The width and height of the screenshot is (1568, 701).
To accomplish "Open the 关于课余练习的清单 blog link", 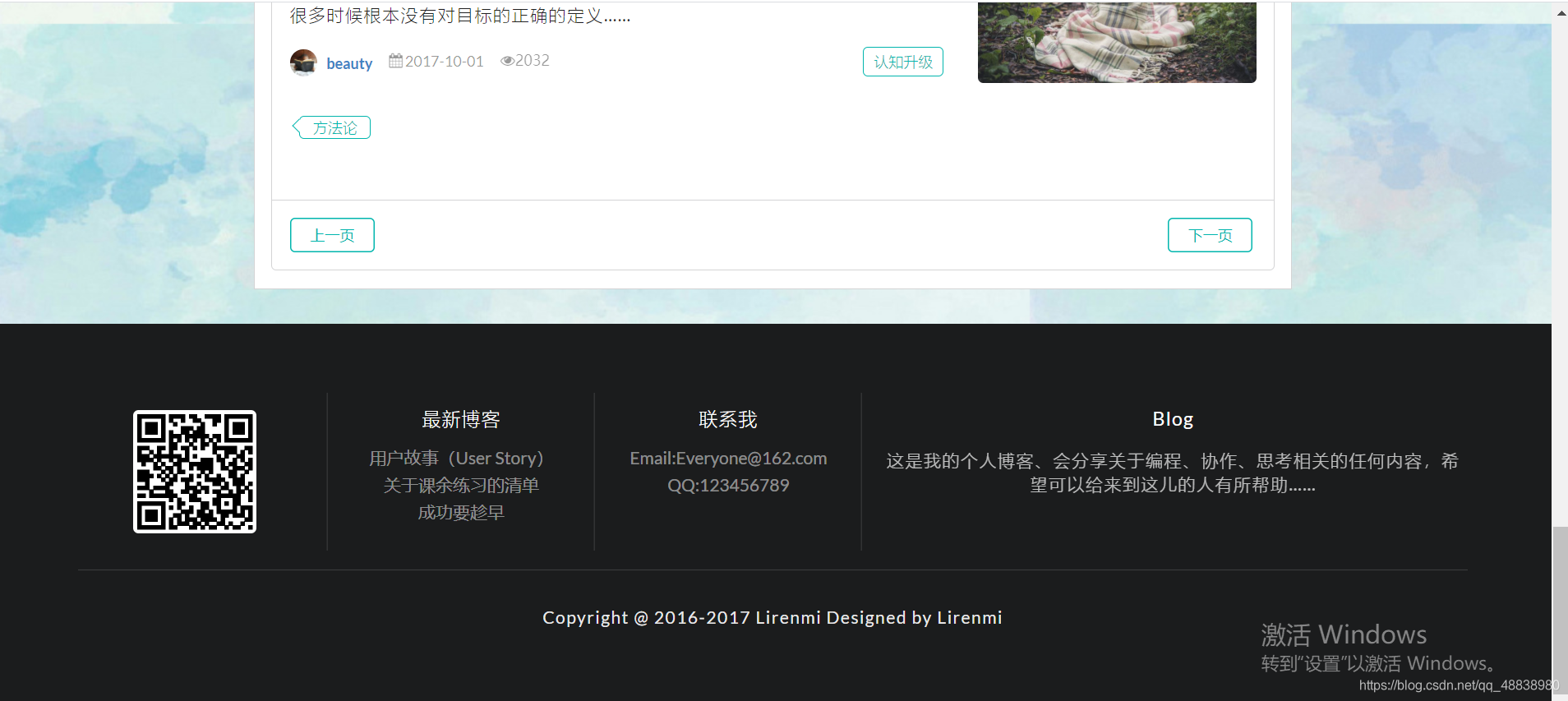I will click(x=461, y=486).
